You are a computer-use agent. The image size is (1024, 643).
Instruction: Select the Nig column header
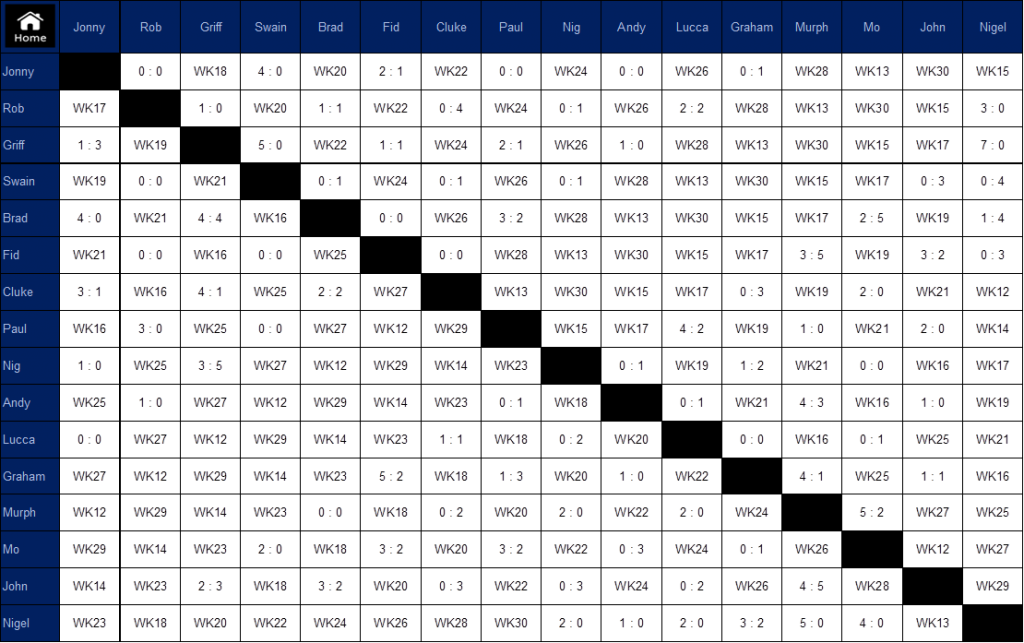571,27
